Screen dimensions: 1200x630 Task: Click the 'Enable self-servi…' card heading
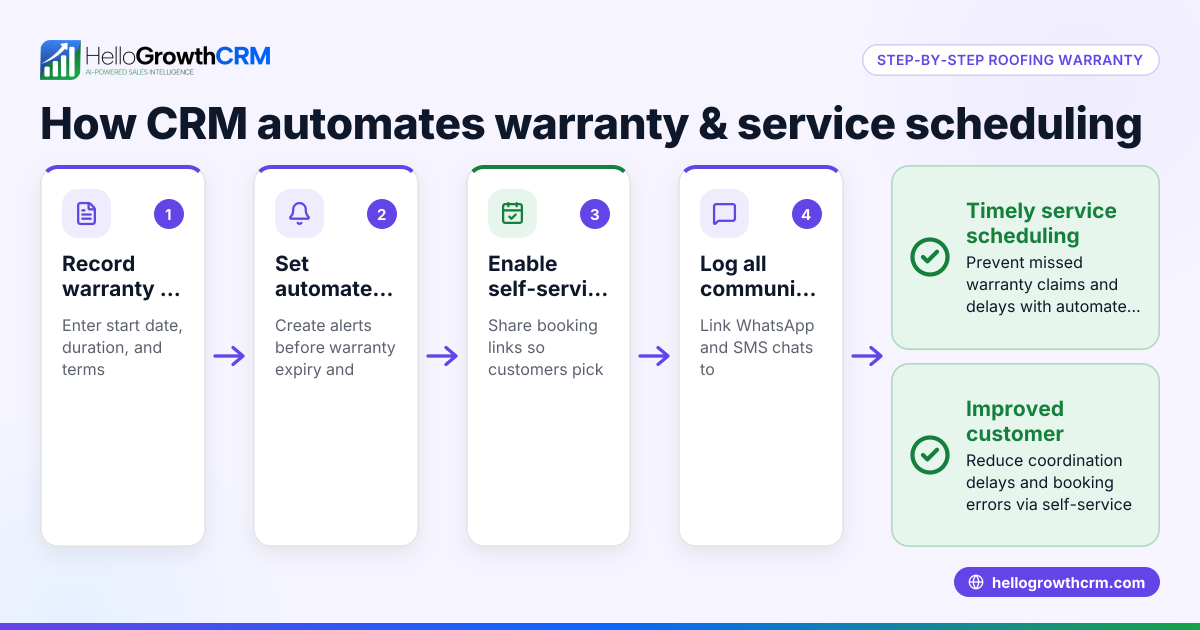point(548,277)
